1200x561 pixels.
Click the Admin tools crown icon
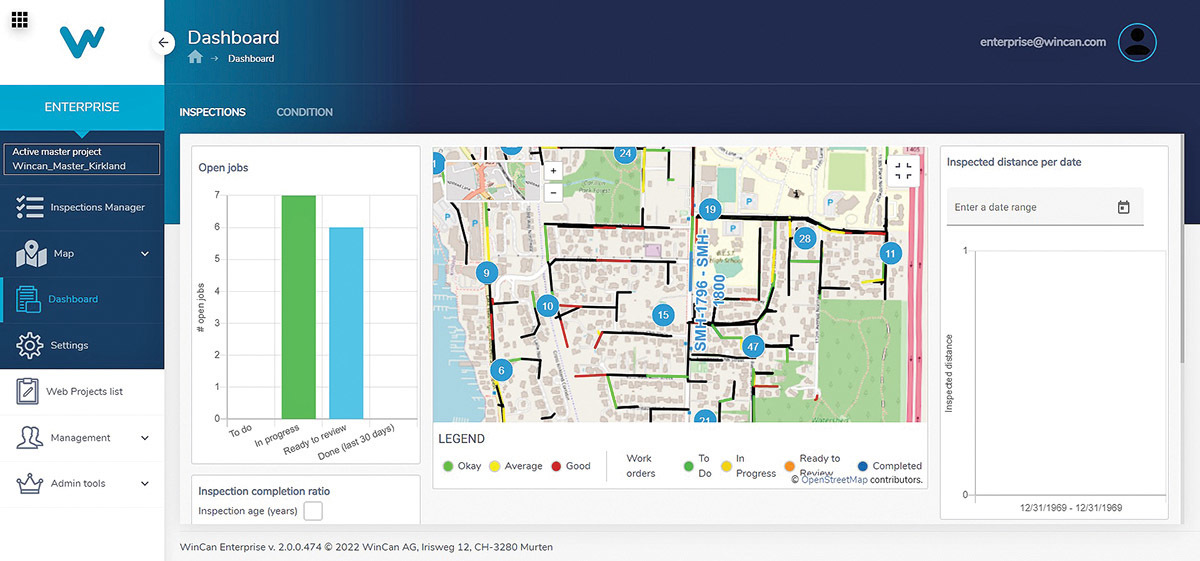(x=29, y=483)
